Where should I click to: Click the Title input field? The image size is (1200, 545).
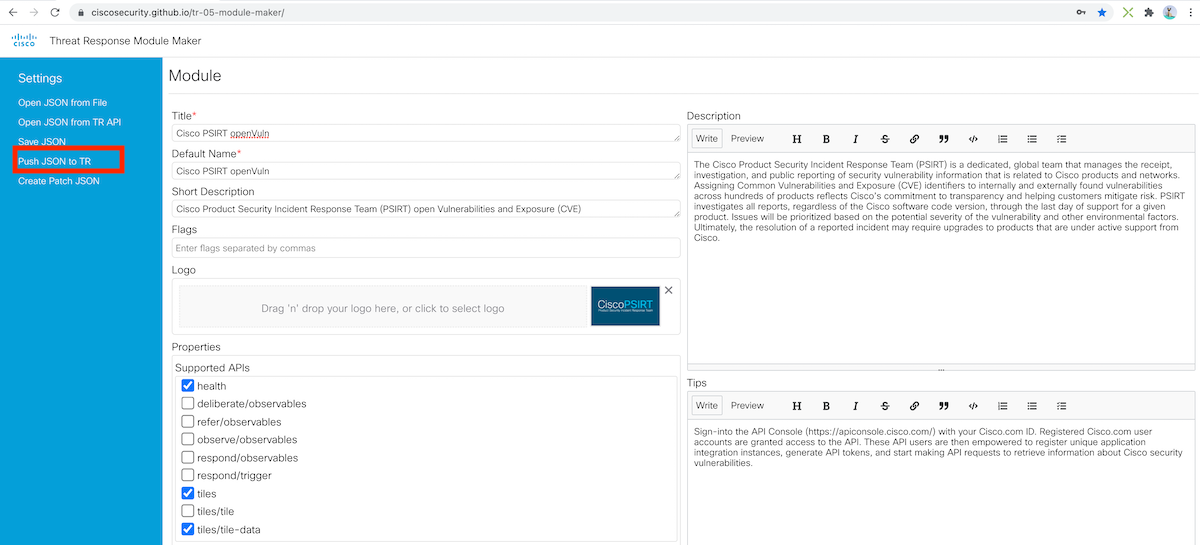pyautogui.click(x=426, y=133)
